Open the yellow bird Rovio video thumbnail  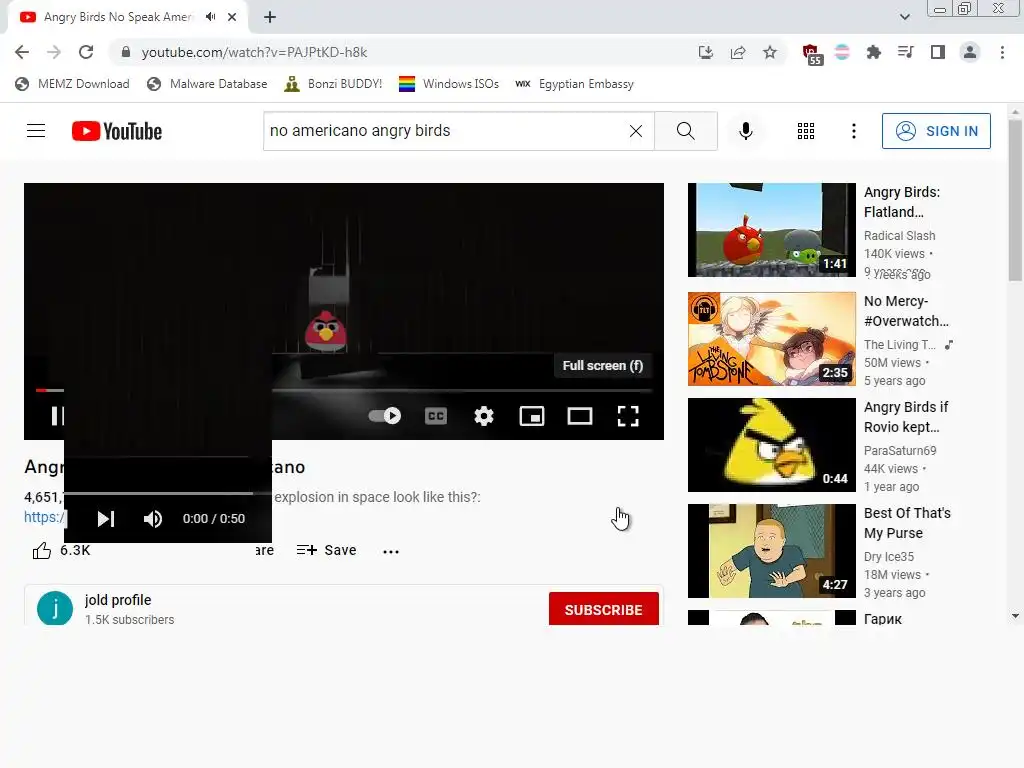771,445
